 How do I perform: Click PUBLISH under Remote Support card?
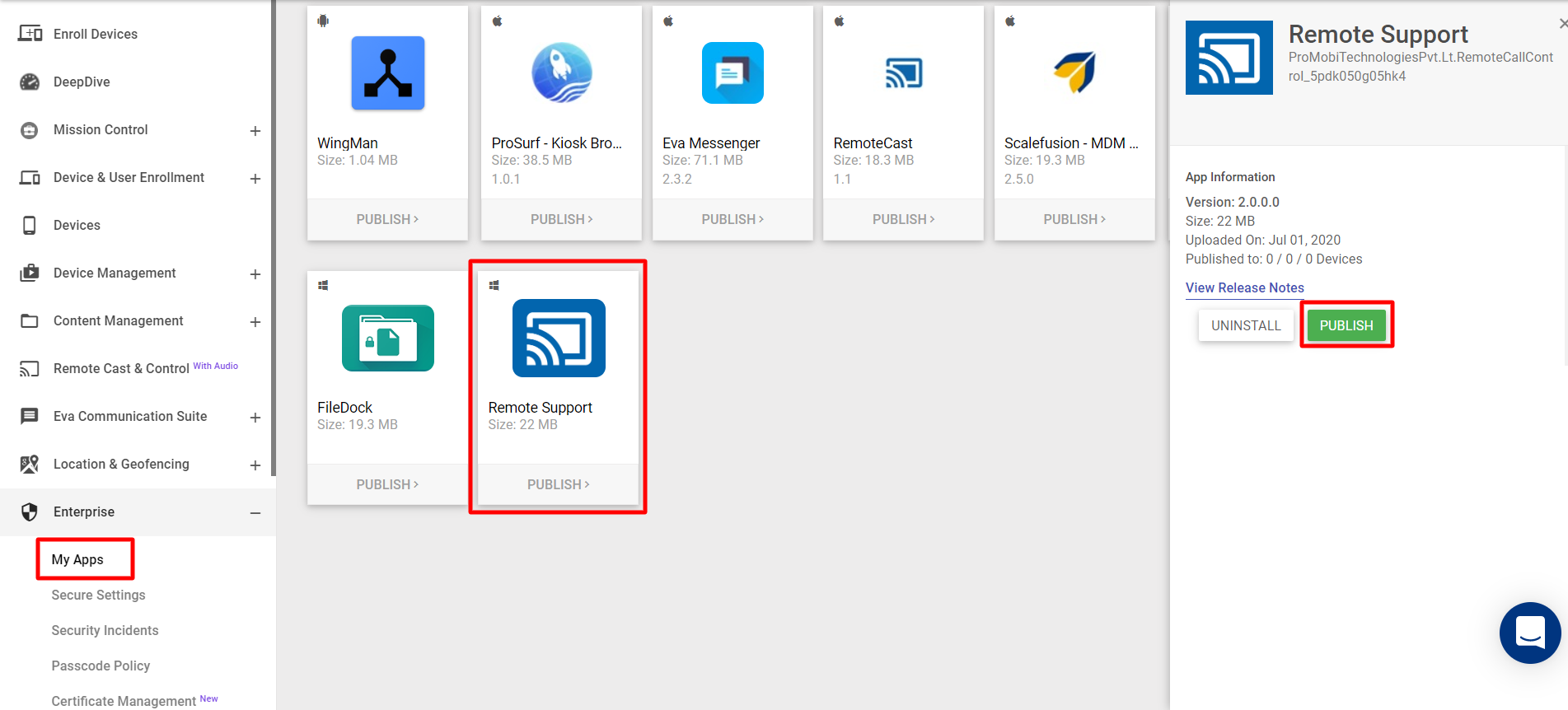click(x=558, y=484)
